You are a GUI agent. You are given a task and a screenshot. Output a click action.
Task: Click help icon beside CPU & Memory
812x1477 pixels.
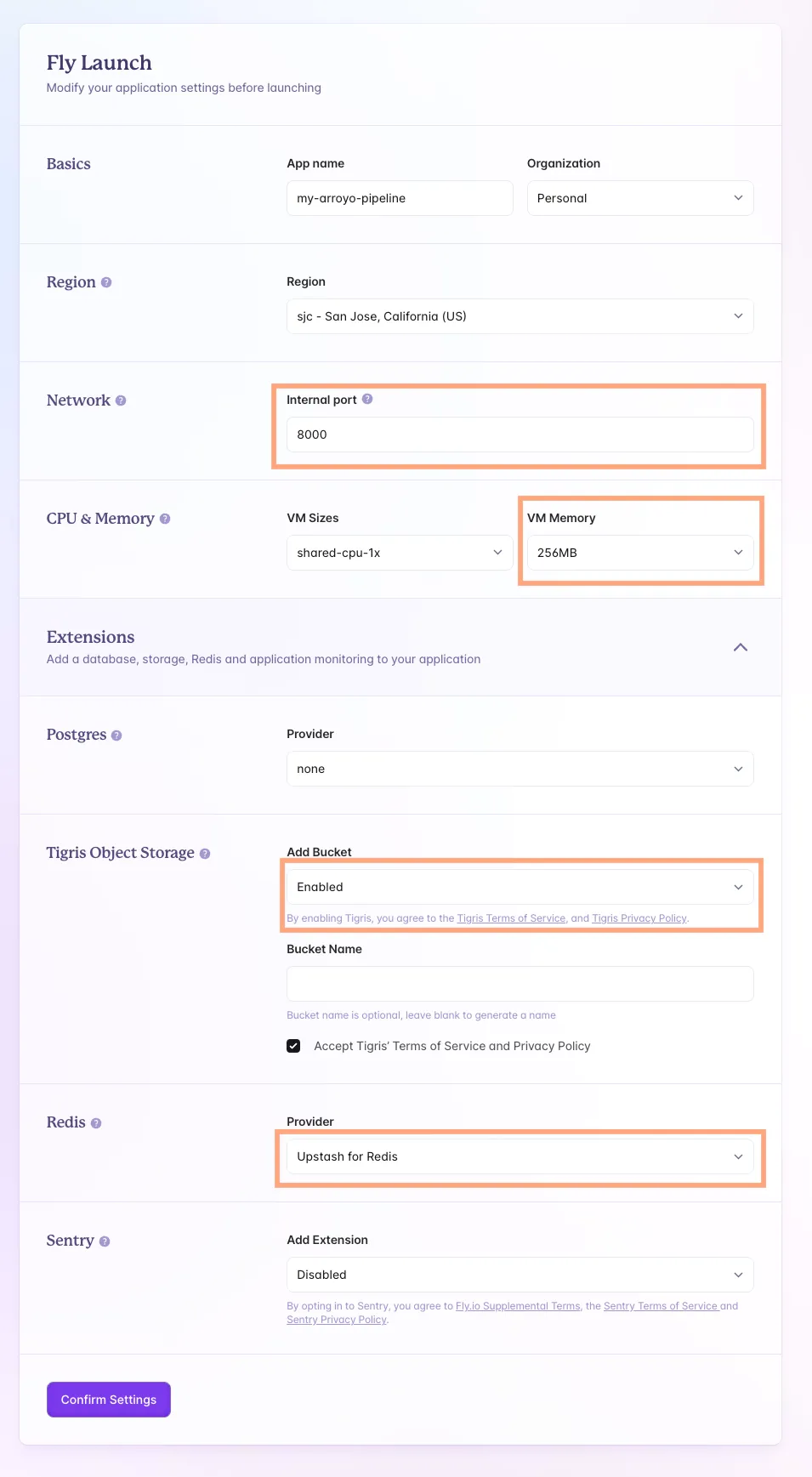(x=165, y=519)
